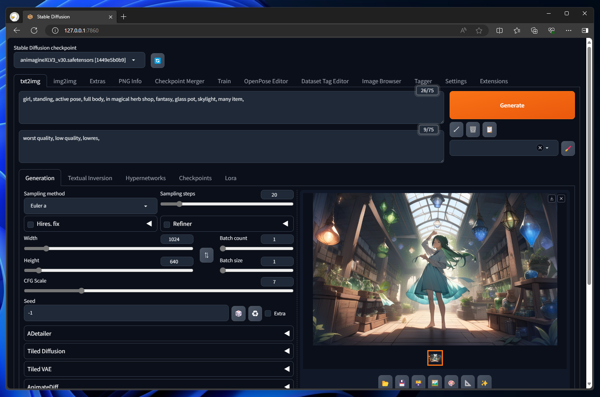
Task: Open a new browser tab
Action: pos(123,16)
